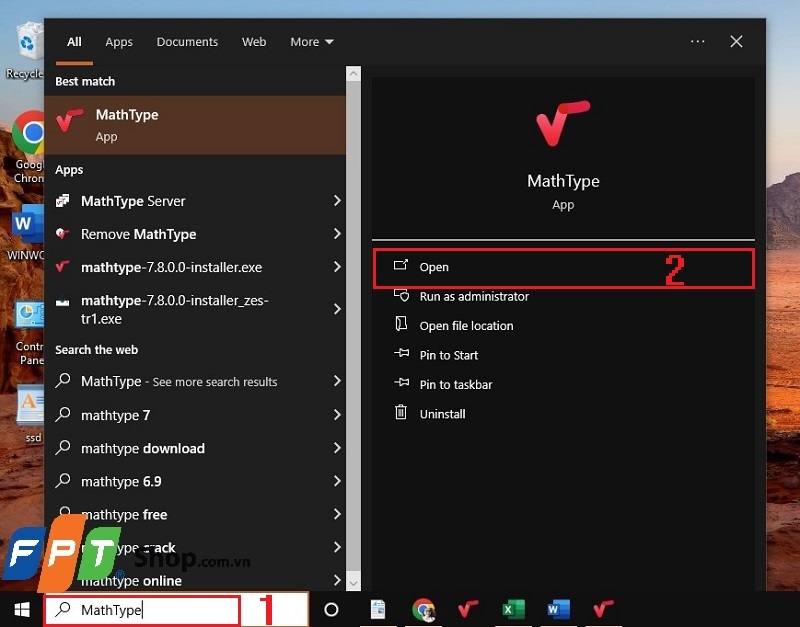Click the Uninstall trash icon
Image resolution: width=800 pixels, height=627 pixels.
(402, 413)
